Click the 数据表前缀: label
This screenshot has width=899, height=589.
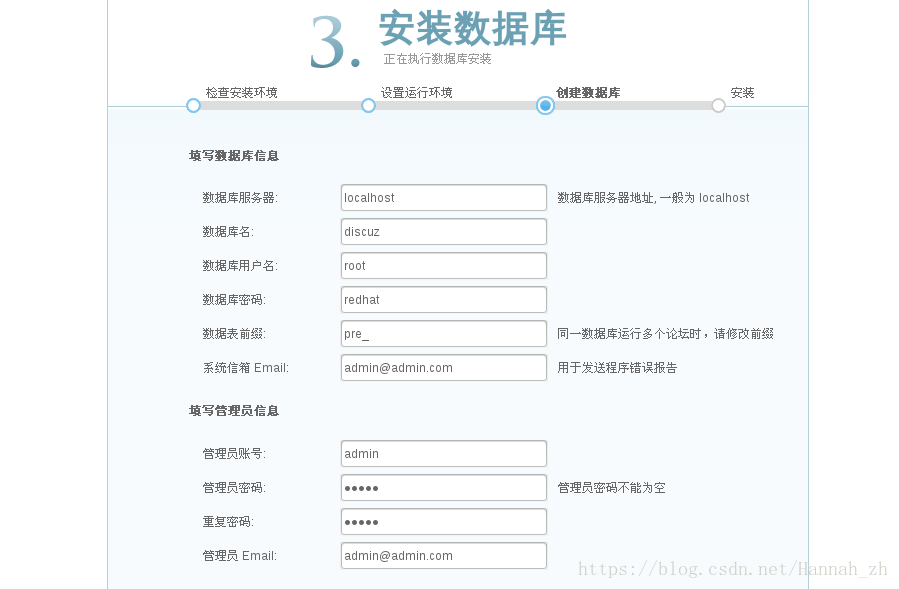(234, 334)
